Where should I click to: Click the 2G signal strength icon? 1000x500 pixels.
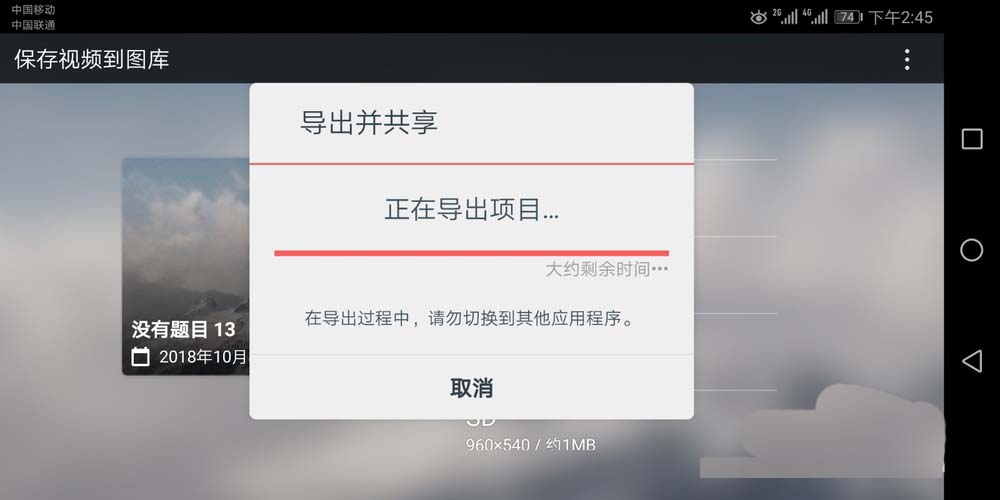[x=785, y=17]
